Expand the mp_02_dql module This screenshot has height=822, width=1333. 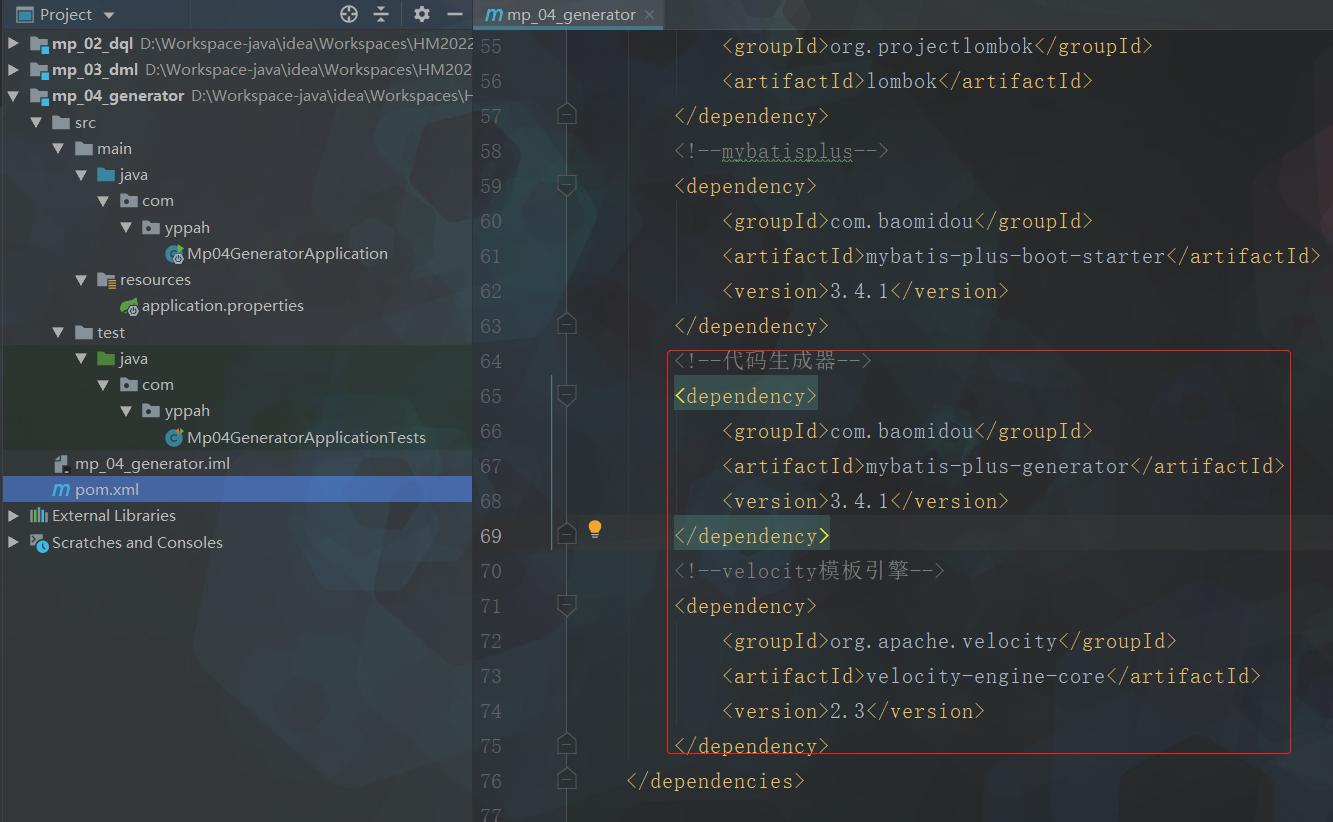[13, 44]
